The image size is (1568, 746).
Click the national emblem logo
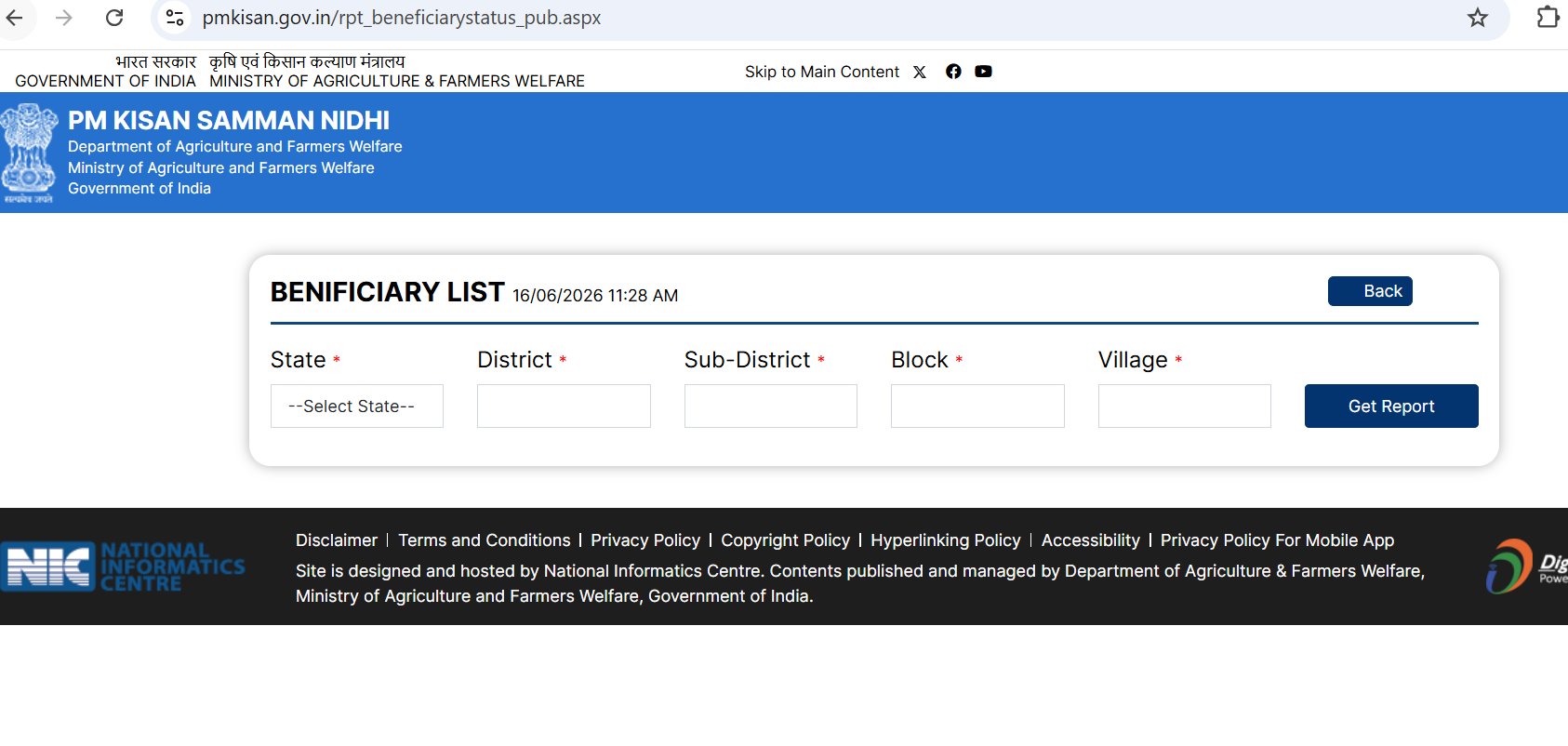29,153
